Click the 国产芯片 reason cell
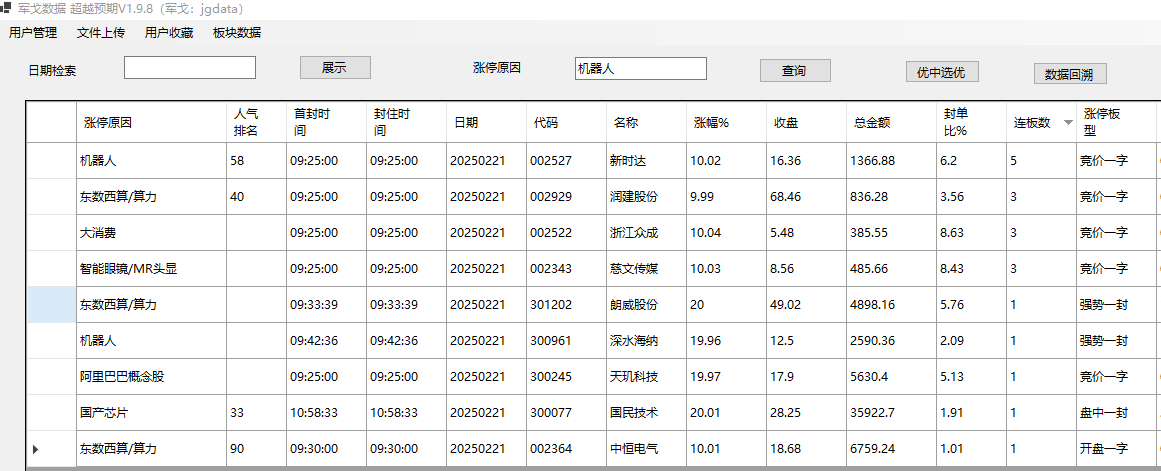1161x471 pixels. [151, 412]
